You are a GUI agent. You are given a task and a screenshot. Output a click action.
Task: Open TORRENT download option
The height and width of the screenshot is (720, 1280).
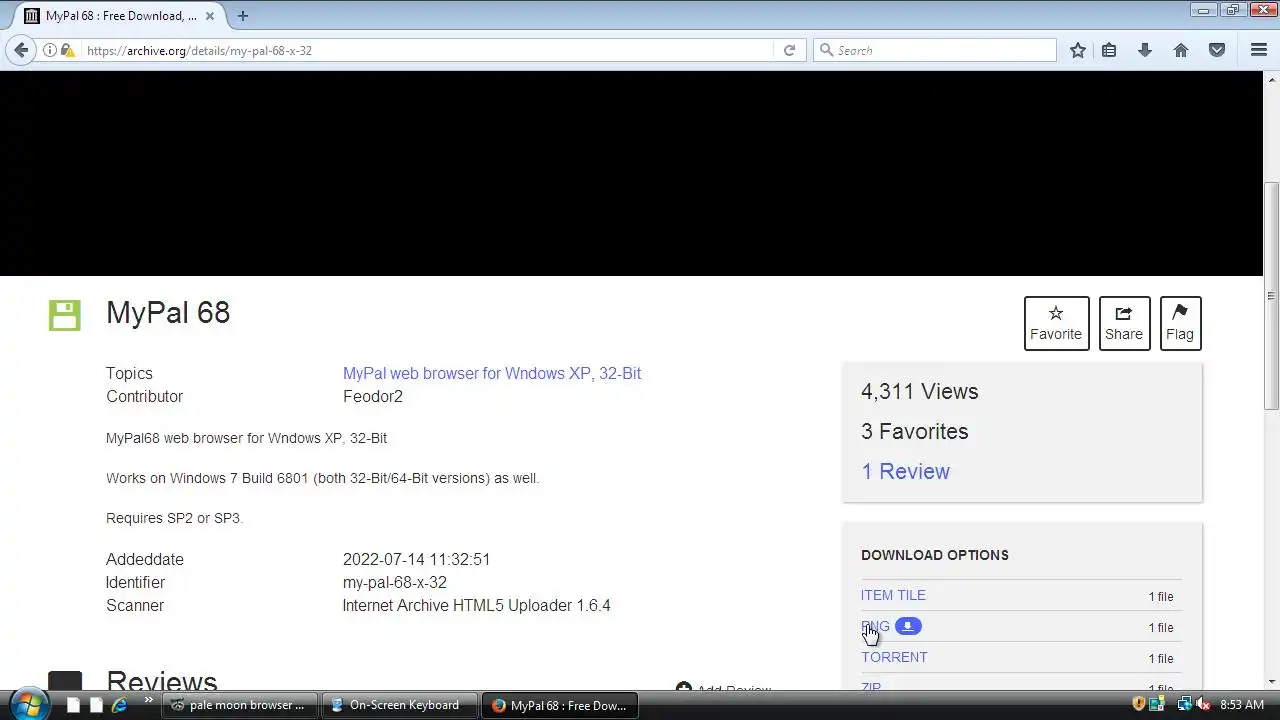point(894,657)
